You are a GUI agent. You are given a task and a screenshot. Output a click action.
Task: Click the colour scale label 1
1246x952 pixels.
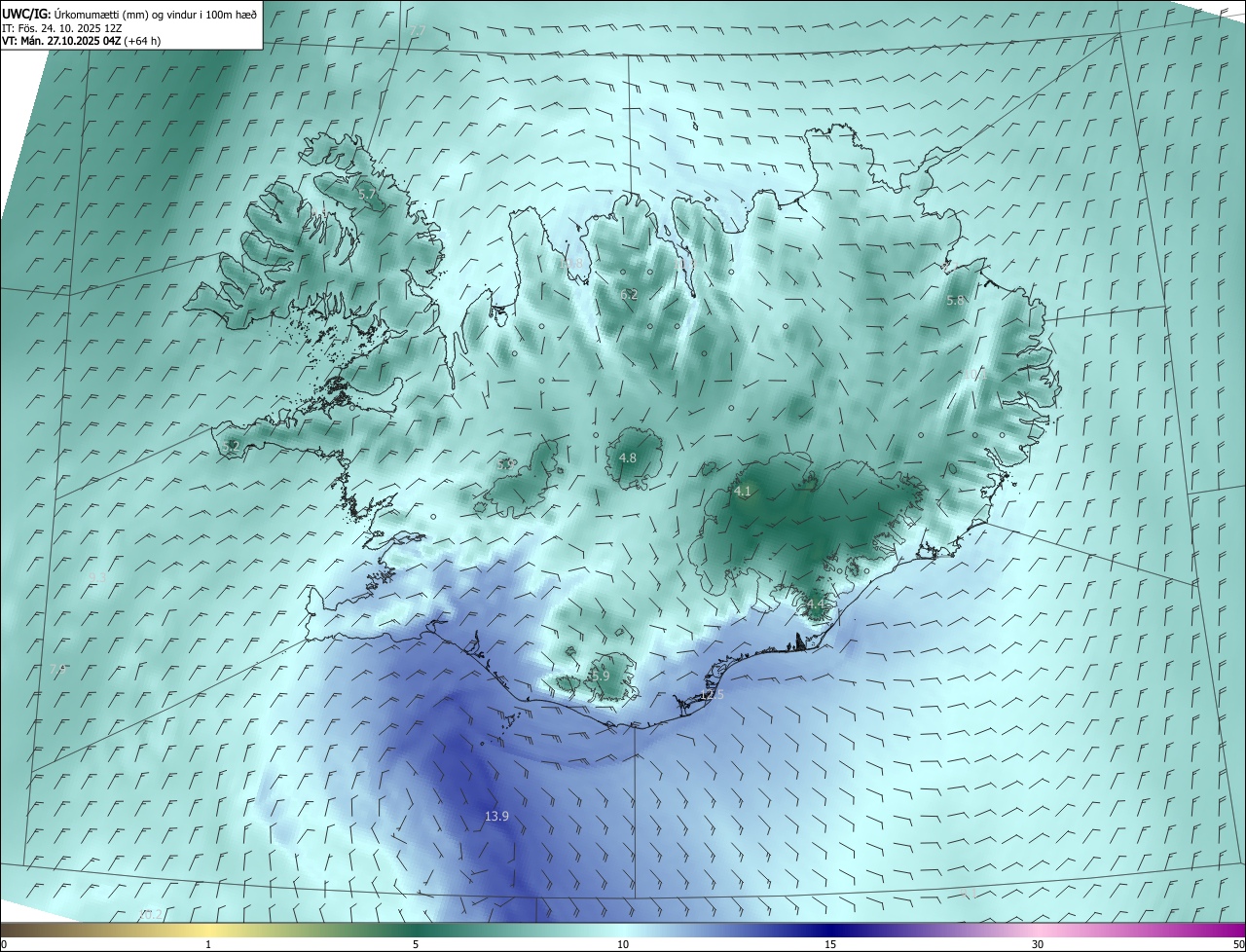click(209, 944)
